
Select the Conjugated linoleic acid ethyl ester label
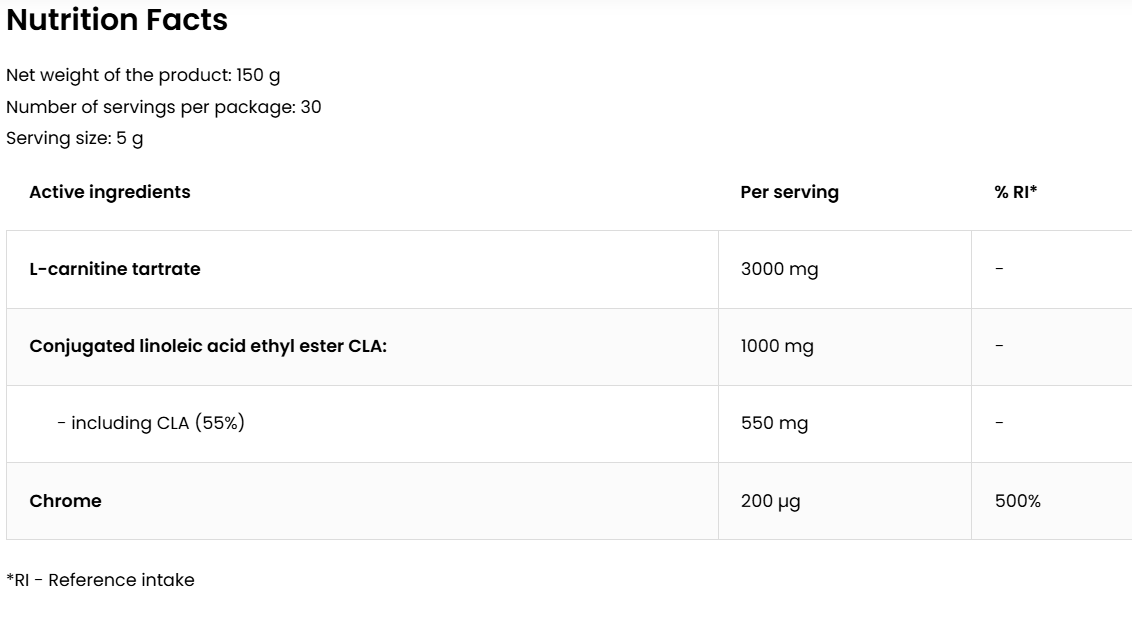[x=208, y=346]
